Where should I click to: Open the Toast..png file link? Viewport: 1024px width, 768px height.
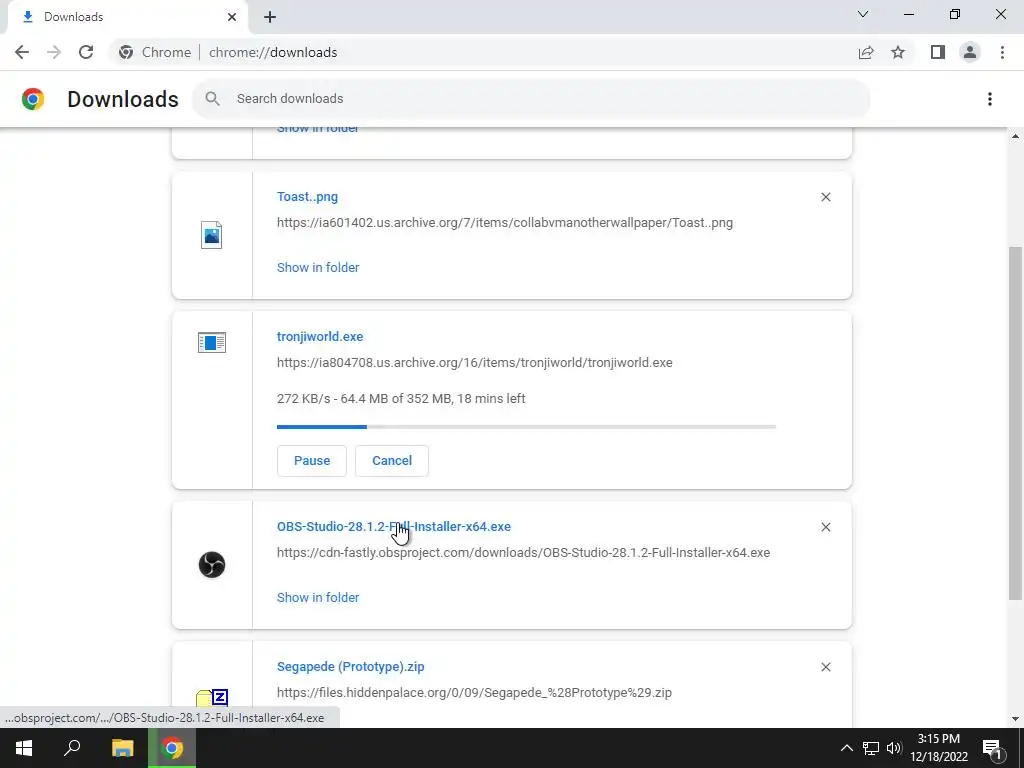pyautogui.click(x=307, y=197)
